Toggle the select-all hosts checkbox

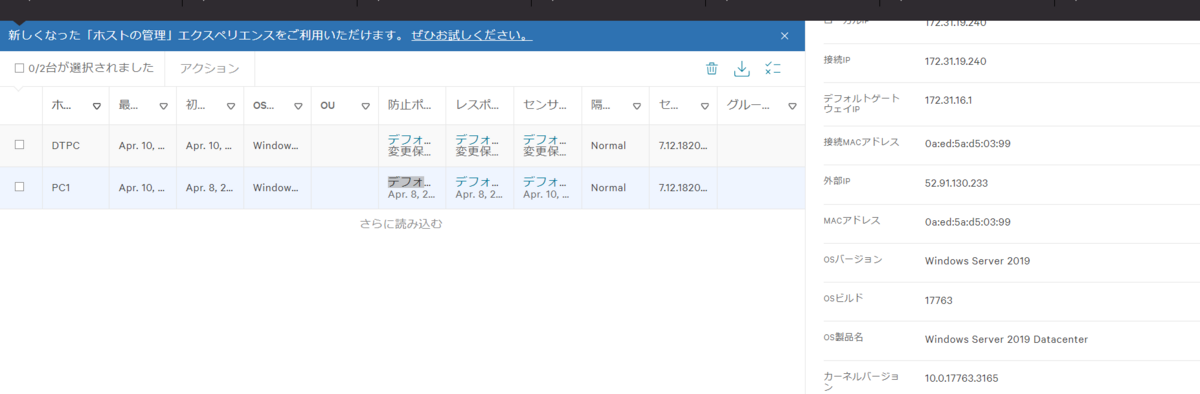pyautogui.click(x=19, y=68)
